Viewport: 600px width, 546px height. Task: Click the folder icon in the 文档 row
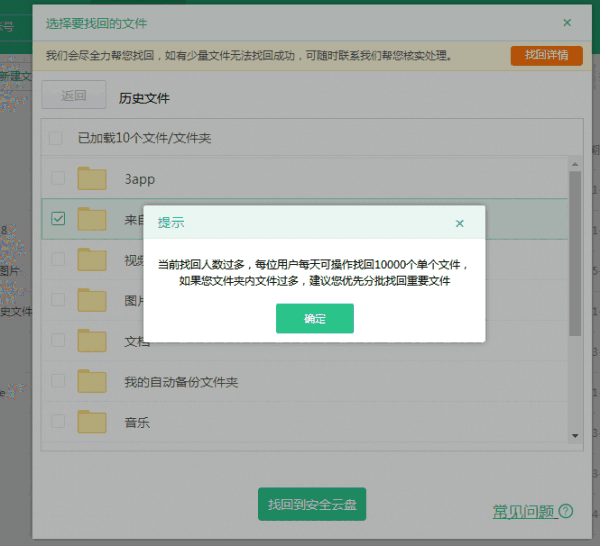coord(92,341)
